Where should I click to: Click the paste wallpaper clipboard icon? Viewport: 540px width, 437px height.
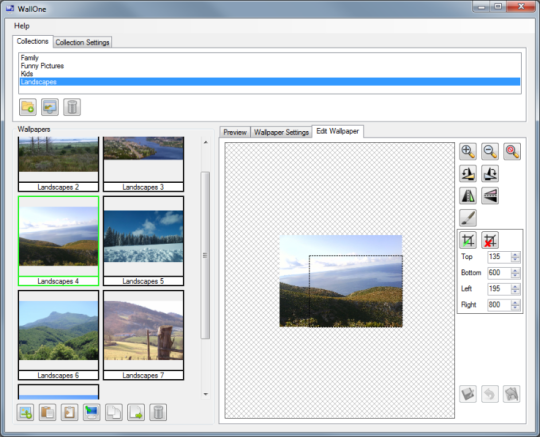click(x=47, y=412)
